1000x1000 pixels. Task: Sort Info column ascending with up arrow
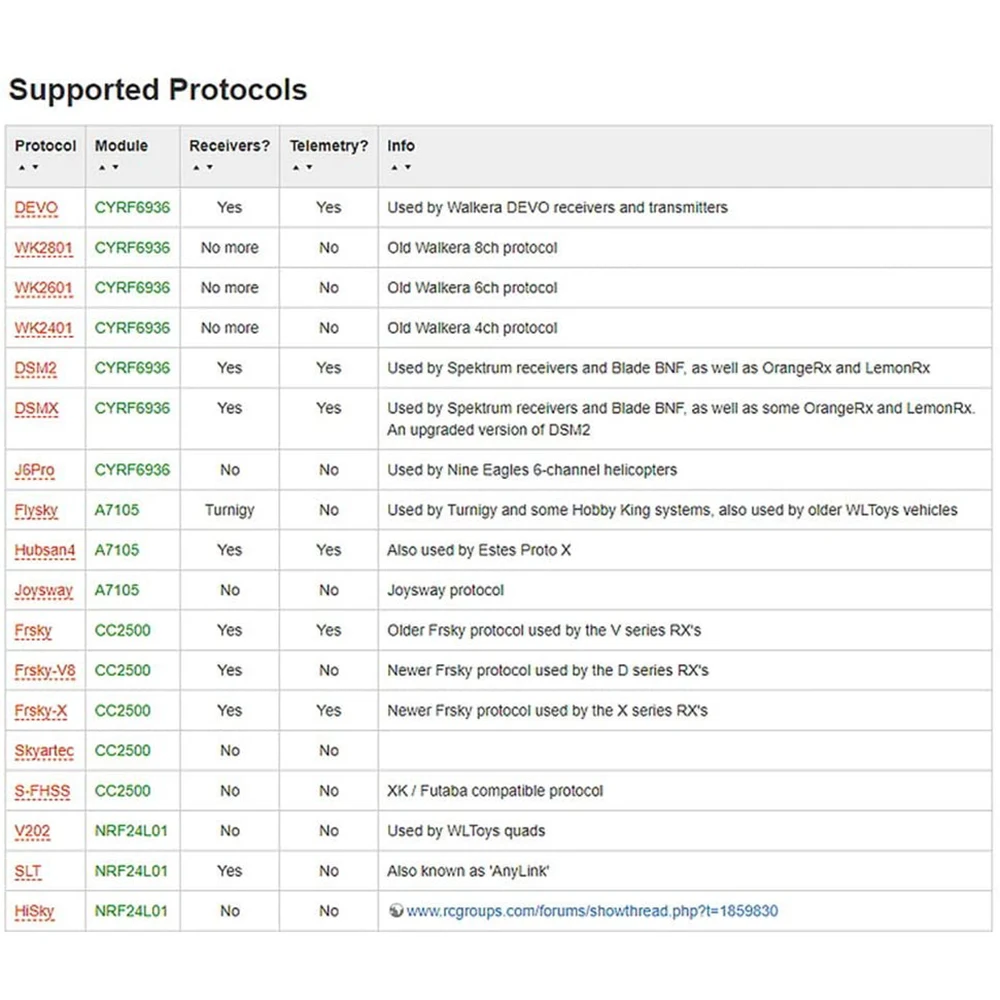coord(393,168)
